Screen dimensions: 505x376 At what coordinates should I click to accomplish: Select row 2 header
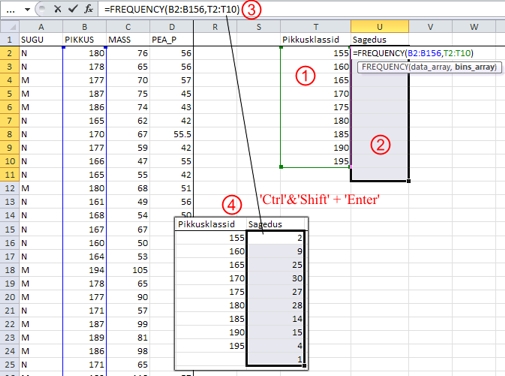point(10,53)
